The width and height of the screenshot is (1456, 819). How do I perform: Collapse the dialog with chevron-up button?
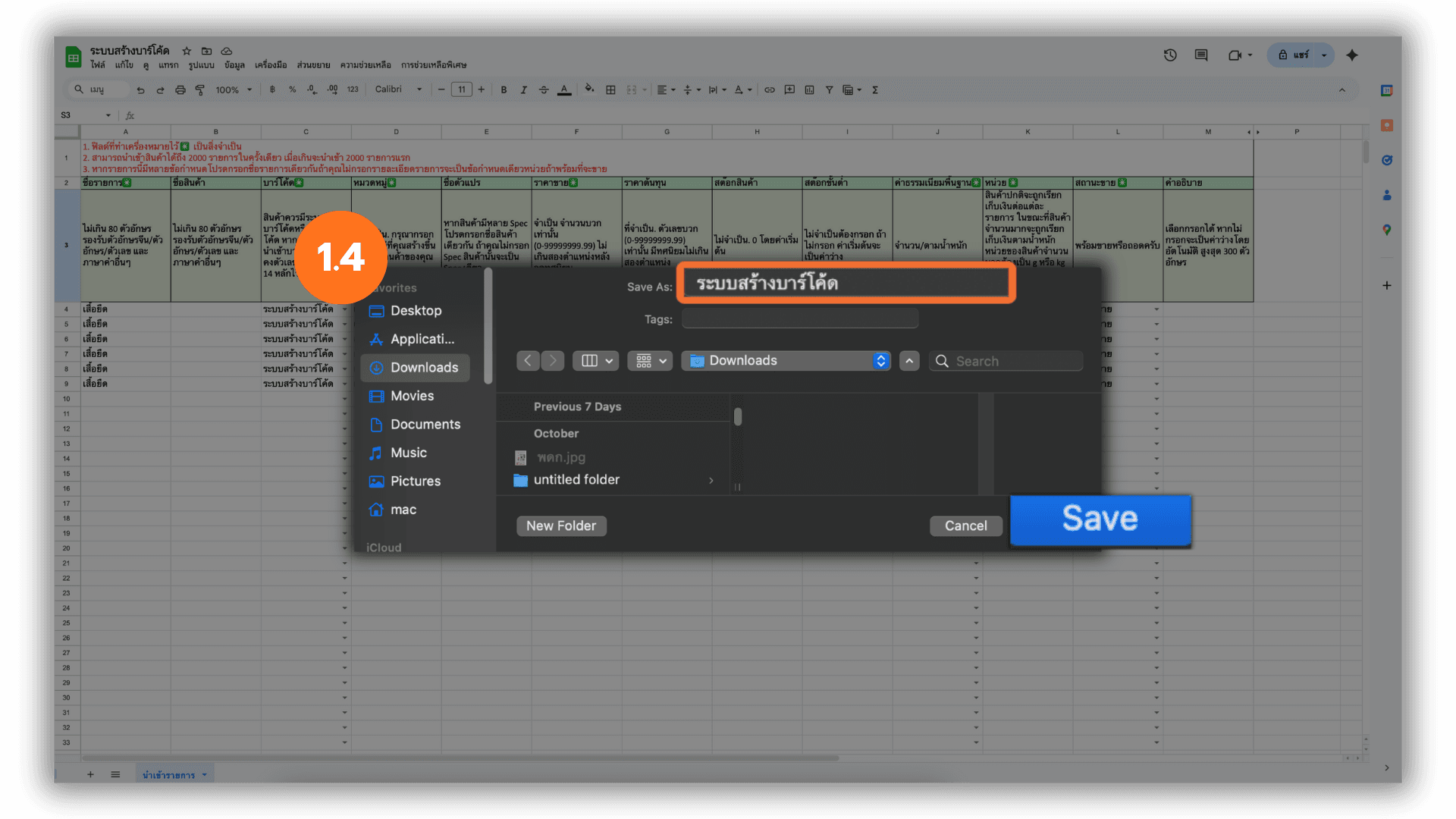click(909, 361)
